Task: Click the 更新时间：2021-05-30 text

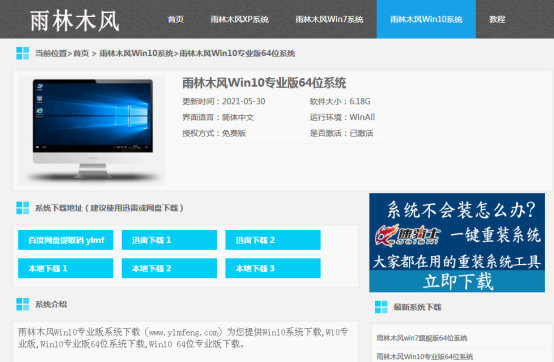Action: 224,101
